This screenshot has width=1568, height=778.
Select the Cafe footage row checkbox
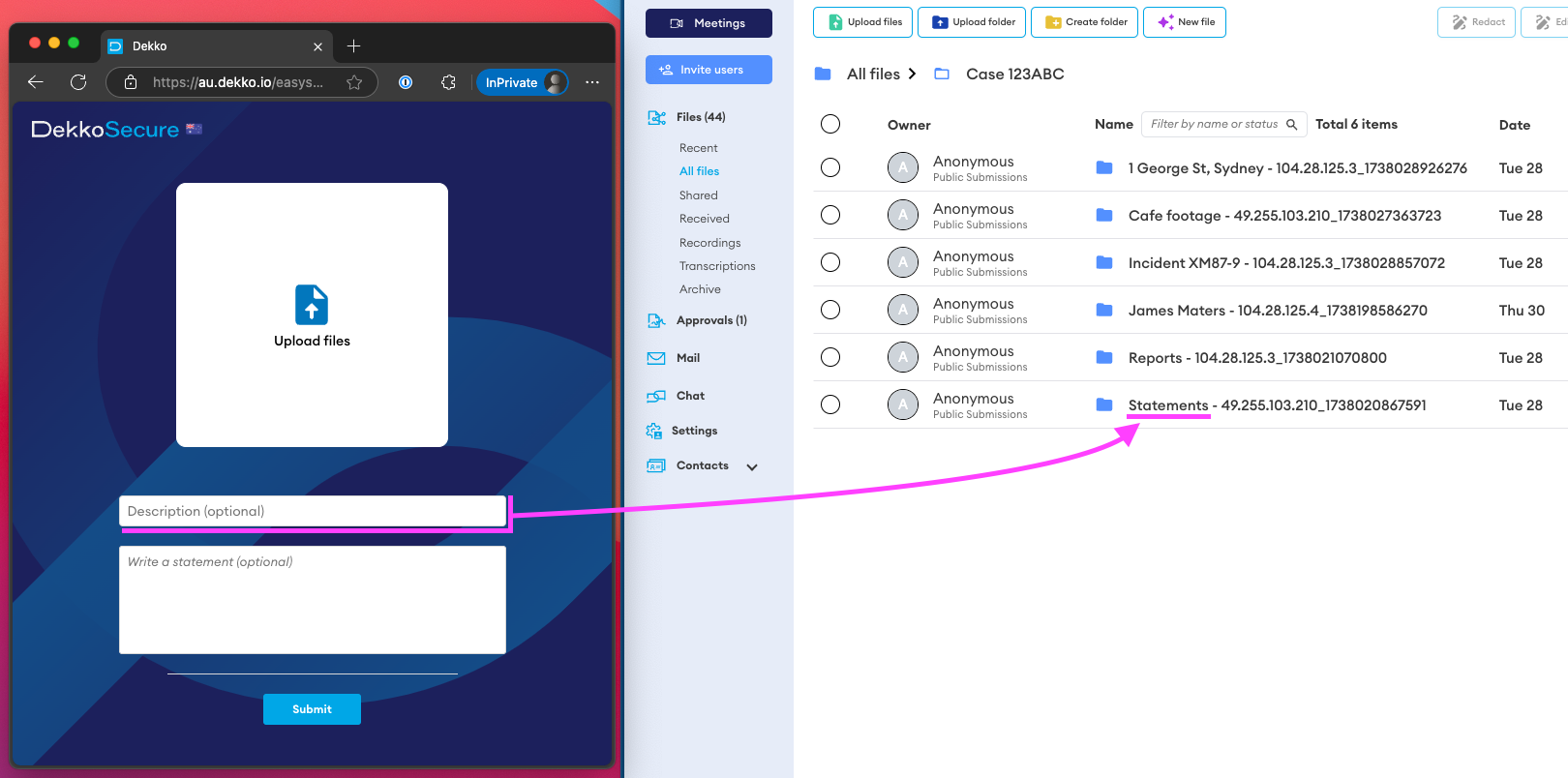[x=830, y=215]
